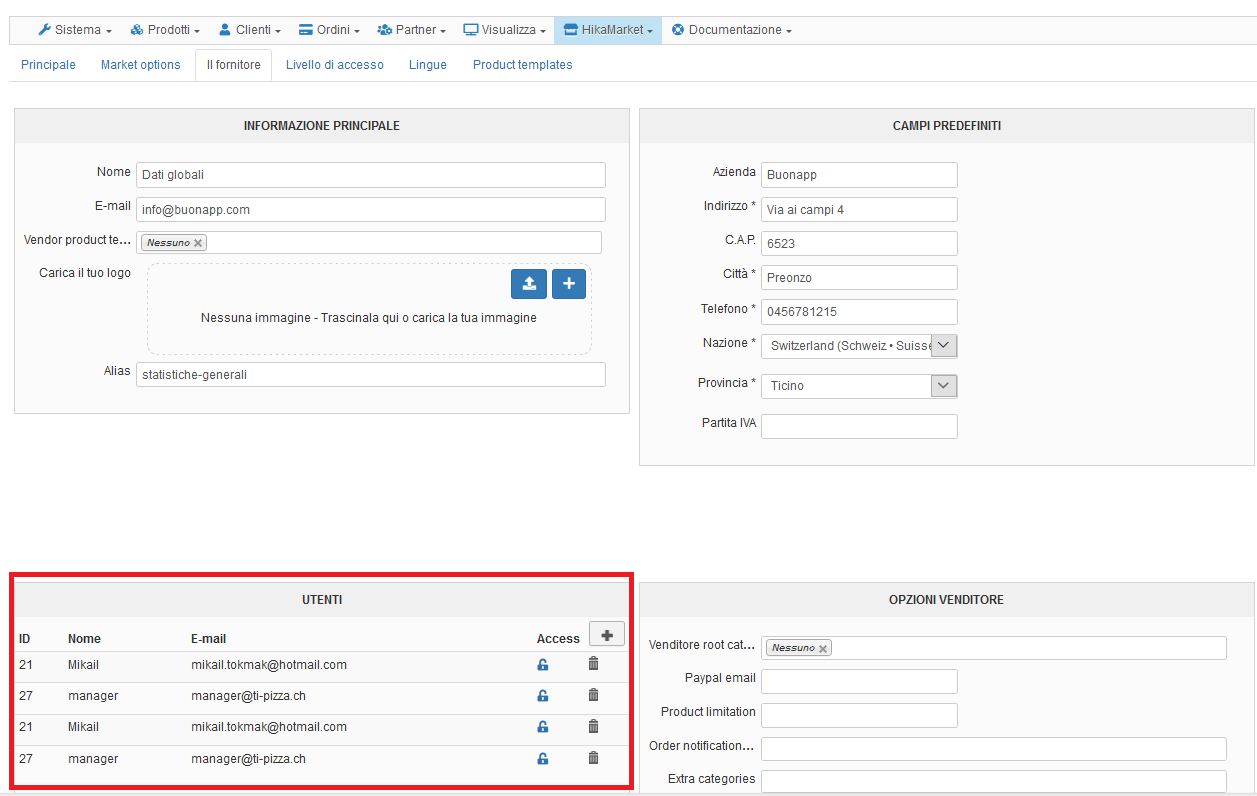The width and height of the screenshot is (1257, 796).
Task: Edit the Telefono field 0456781215
Action: (x=859, y=312)
